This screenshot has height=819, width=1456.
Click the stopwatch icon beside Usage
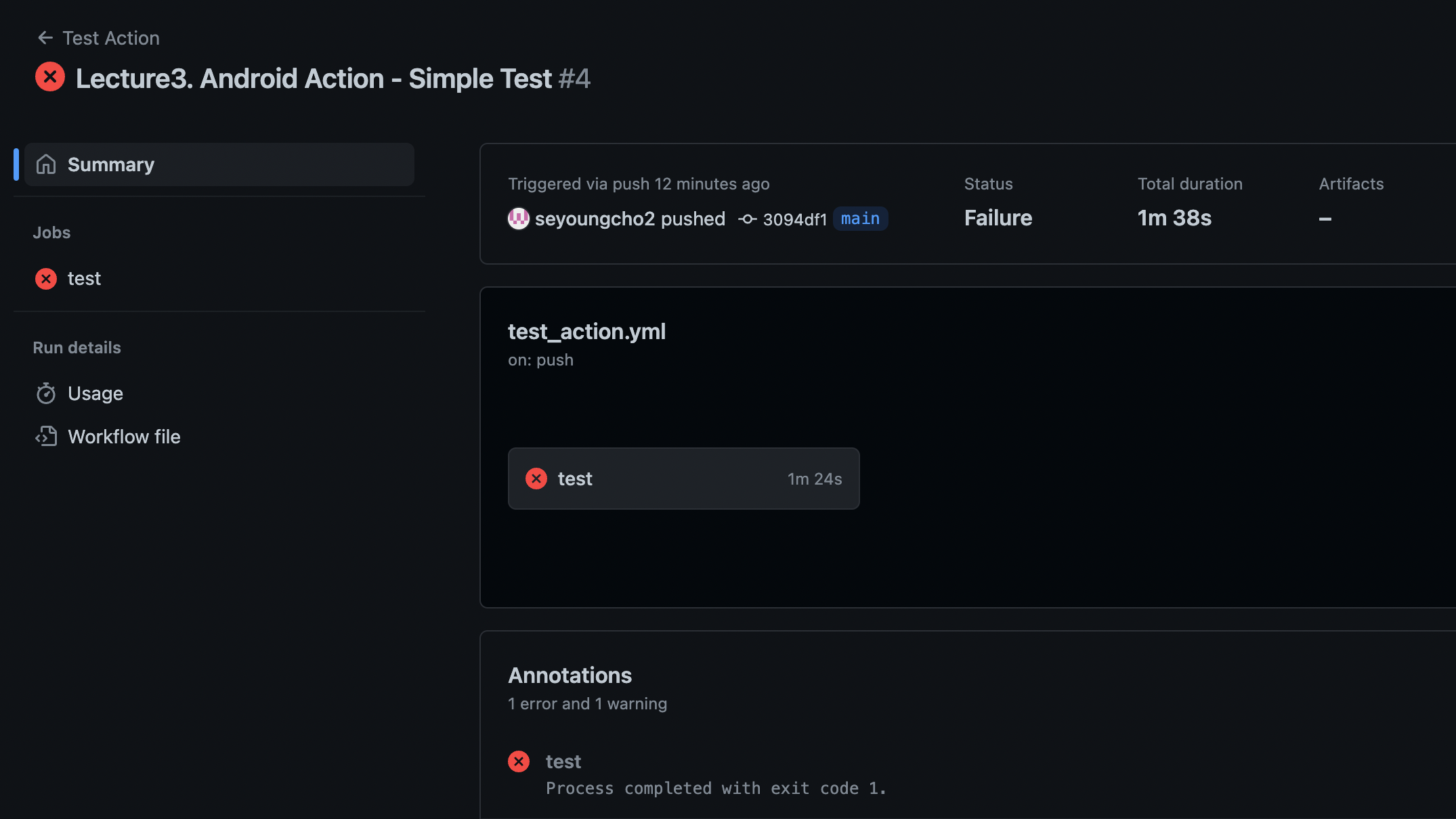[x=46, y=393]
